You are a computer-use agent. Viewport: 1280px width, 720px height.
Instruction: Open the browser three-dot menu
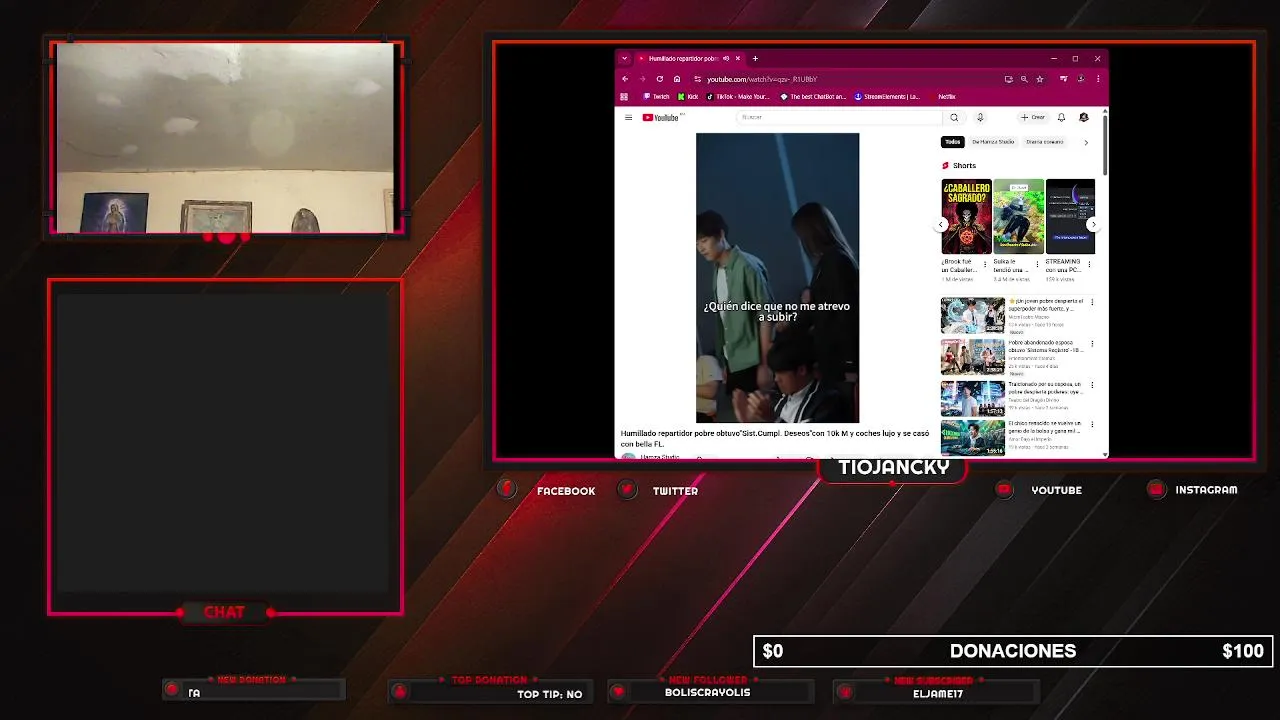1098,79
